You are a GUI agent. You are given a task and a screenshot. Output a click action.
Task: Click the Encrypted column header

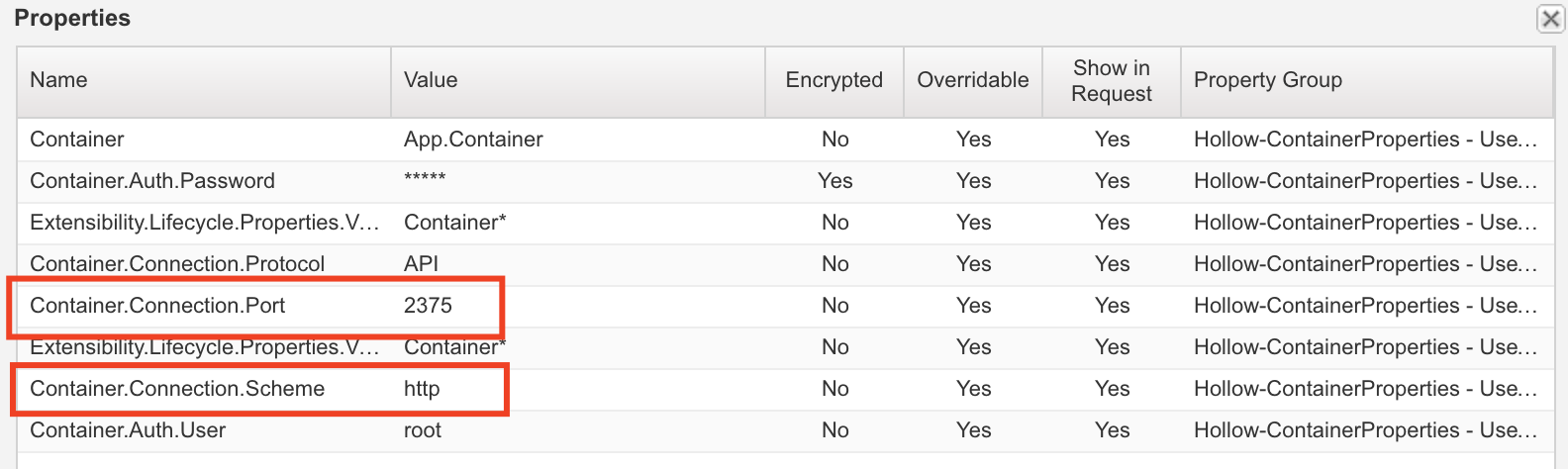coord(833,80)
